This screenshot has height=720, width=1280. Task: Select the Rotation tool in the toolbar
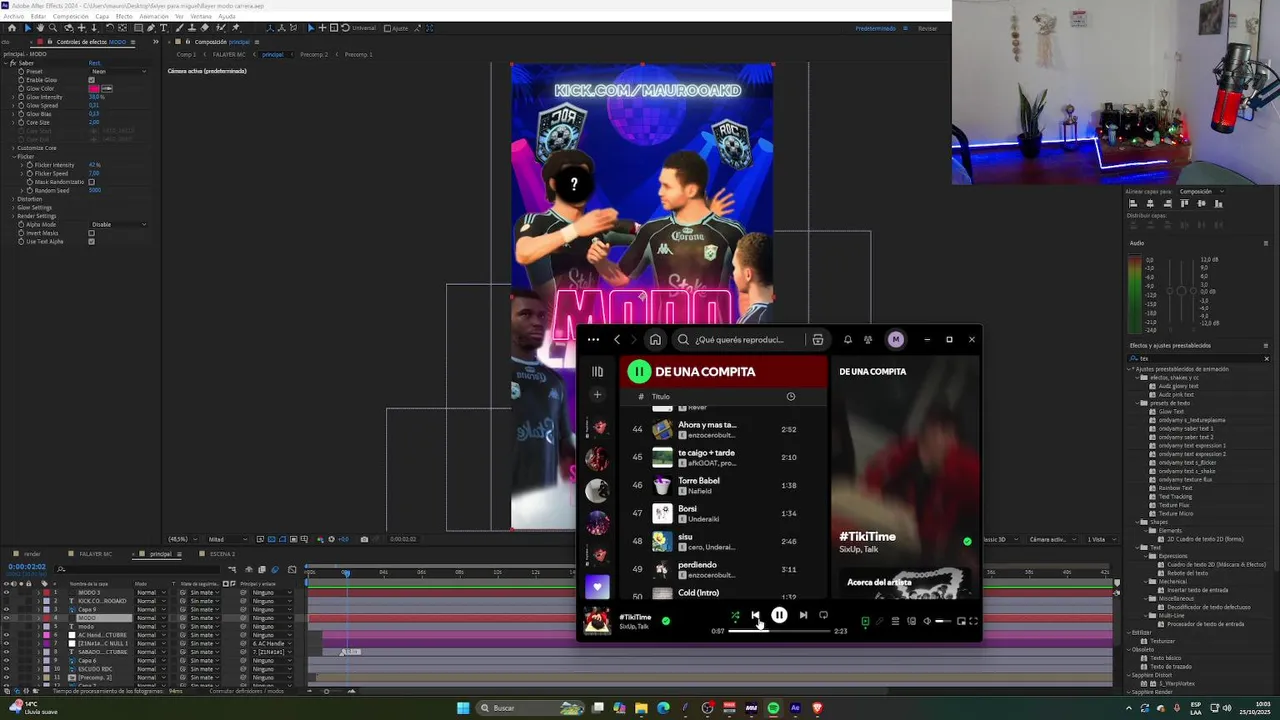pos(110,28)
